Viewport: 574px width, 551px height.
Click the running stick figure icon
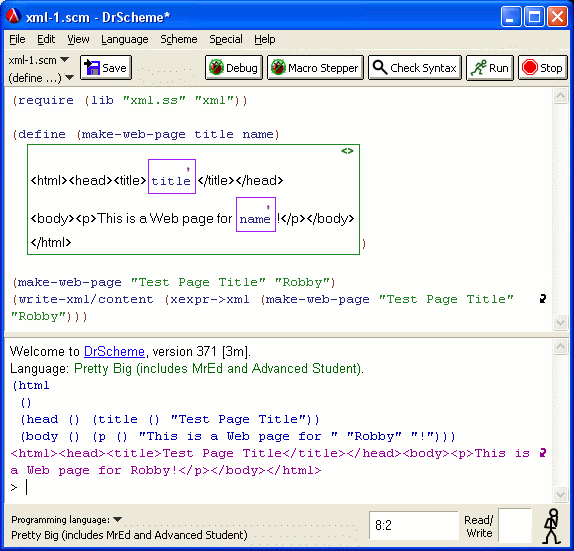pyautogui.click(x=552, y=526)
